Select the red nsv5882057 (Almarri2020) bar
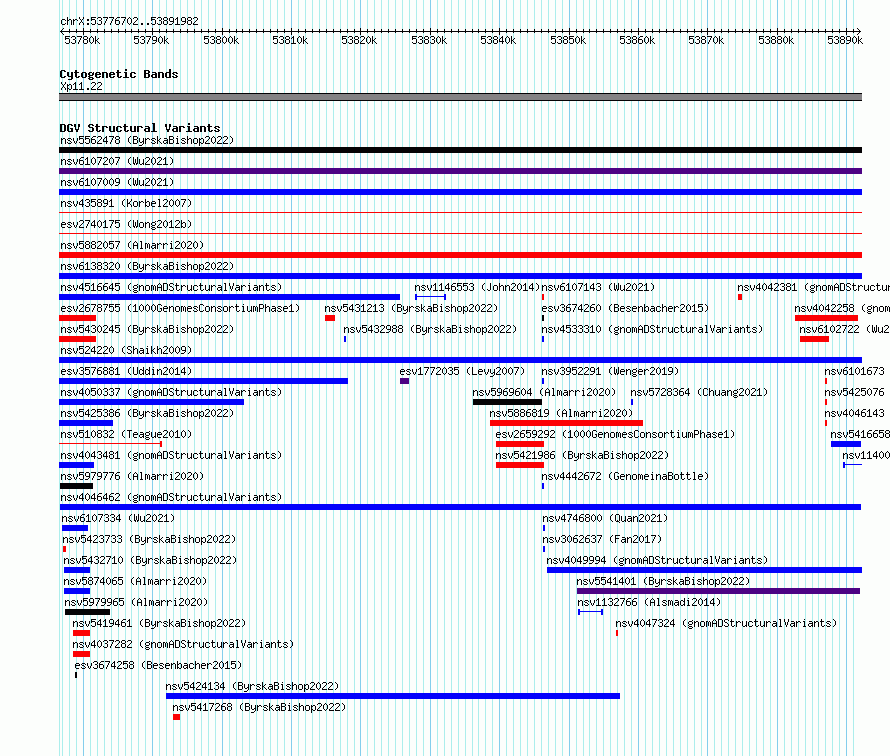Image resolution: width=890 pixels, height=756 pixels. pos(460,255)
